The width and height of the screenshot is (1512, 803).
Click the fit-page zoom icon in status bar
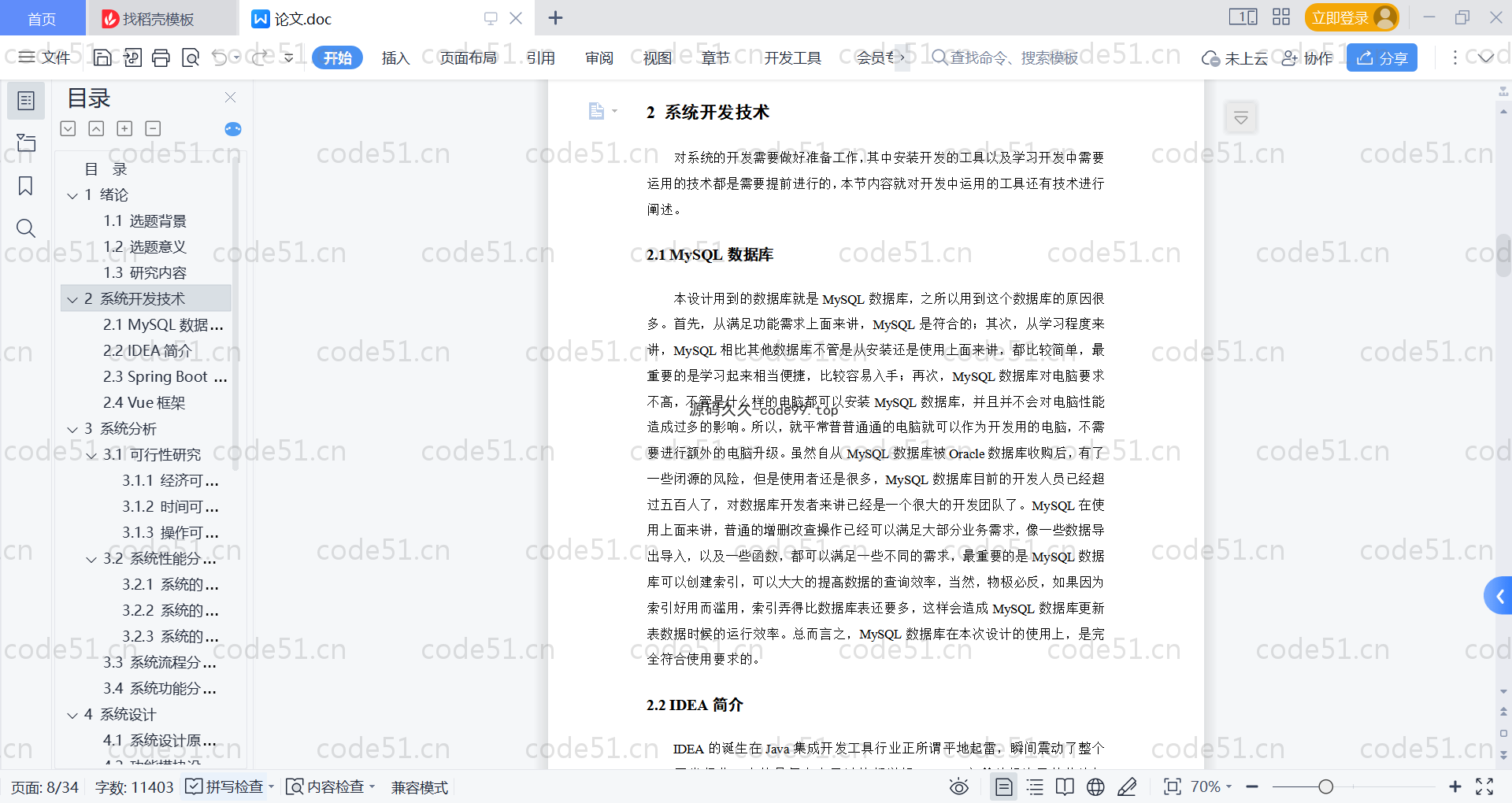click(x=1173, y=786)
